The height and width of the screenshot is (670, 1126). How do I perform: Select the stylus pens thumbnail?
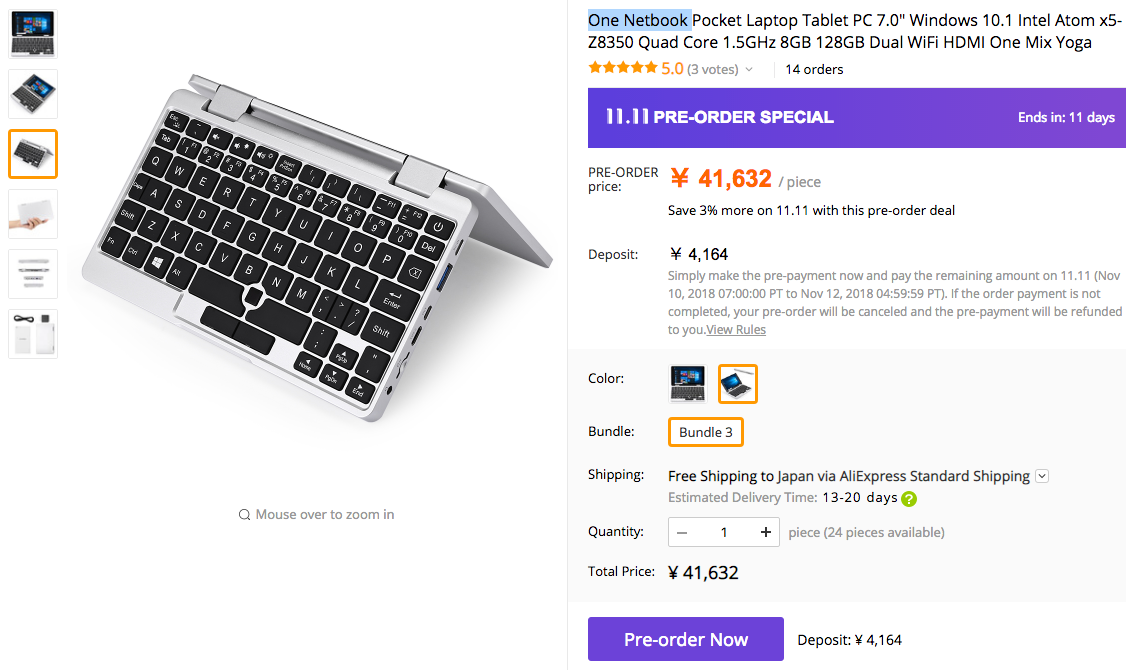[33, 273]
